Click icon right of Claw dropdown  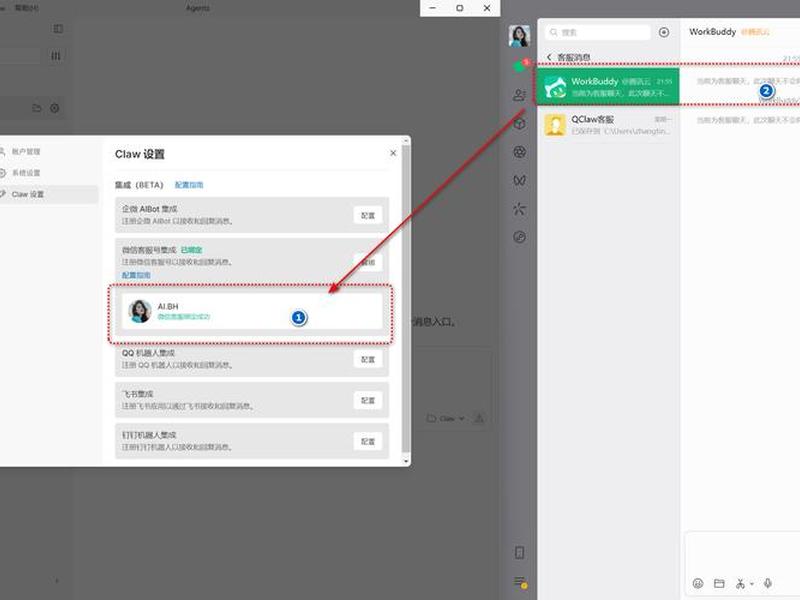click(479, 418)
